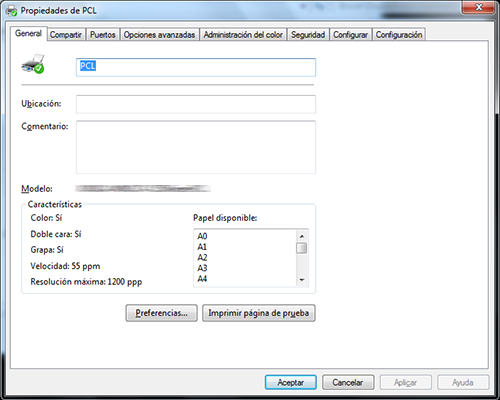The height and width of the screenshot is (400, 500).
Task: Select the Administración del color tab
Action: (243, 35)
